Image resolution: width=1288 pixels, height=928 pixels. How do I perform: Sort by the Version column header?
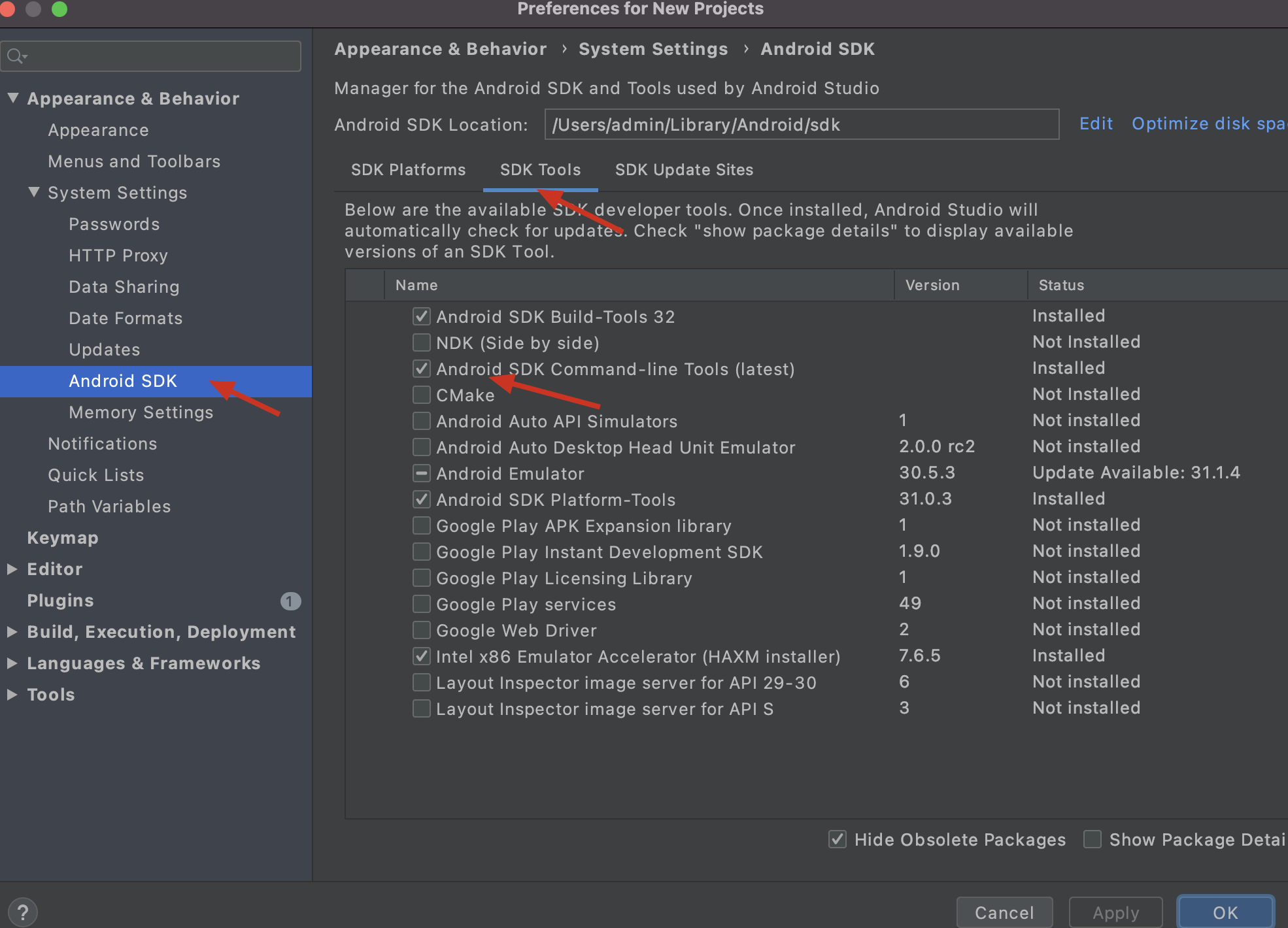(x=960, y=286)
